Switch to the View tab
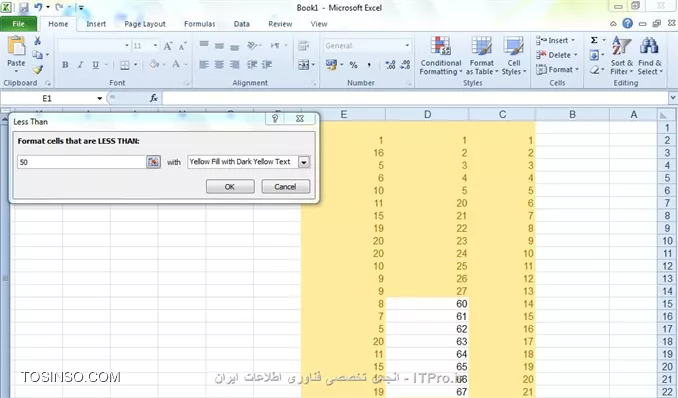678x398 pixels. (319, 24)
